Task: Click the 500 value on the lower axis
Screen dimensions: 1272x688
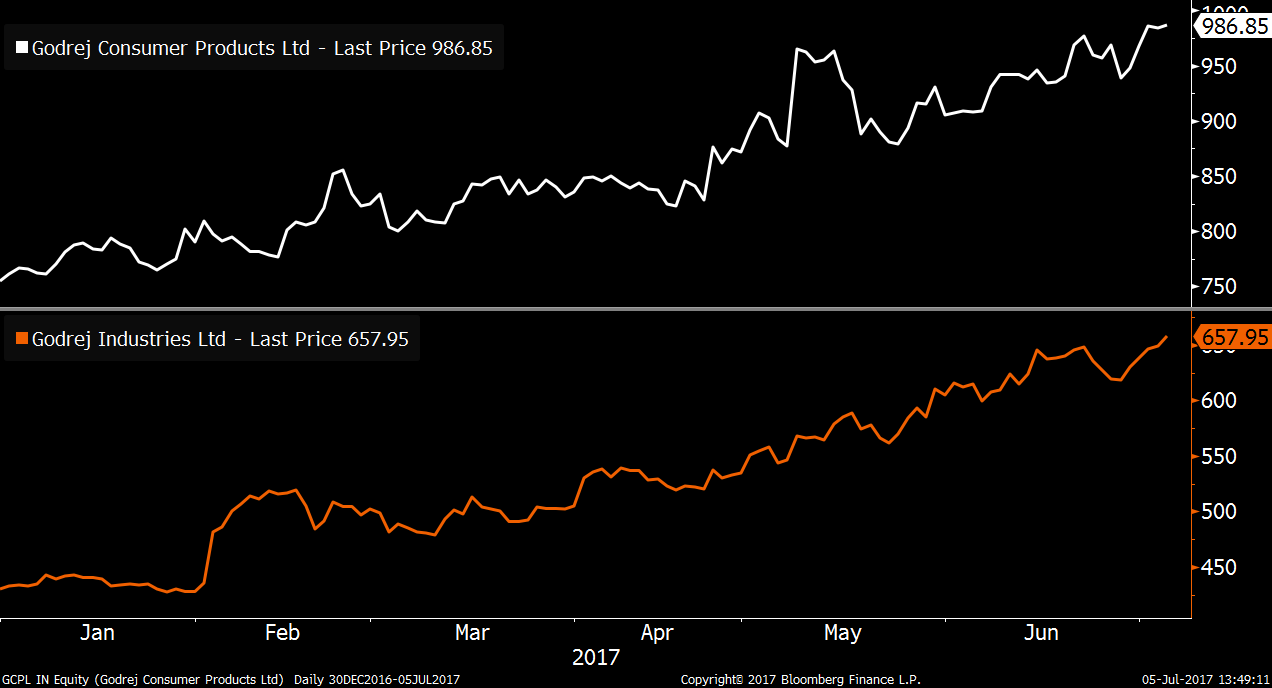Action: pyautogui.click(x=1218, y=512)
